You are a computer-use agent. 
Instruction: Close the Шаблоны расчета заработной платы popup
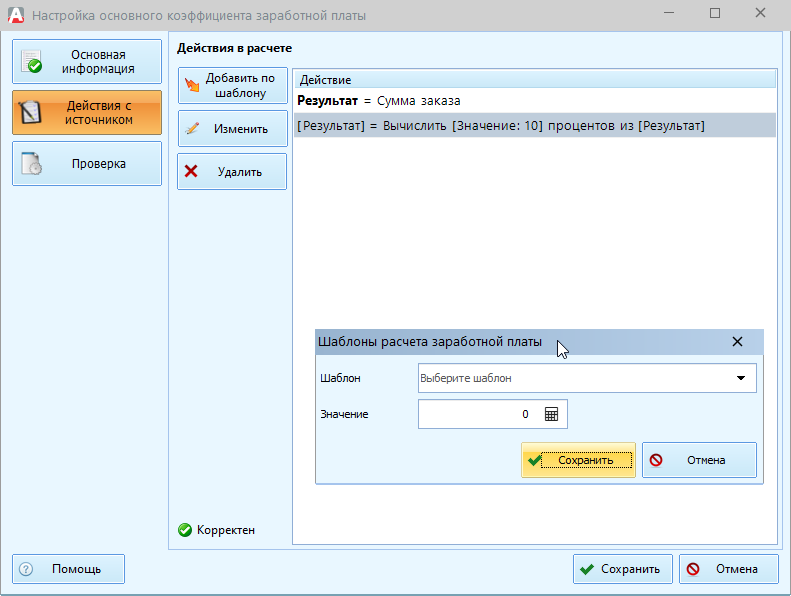click(x=737, y=342)
